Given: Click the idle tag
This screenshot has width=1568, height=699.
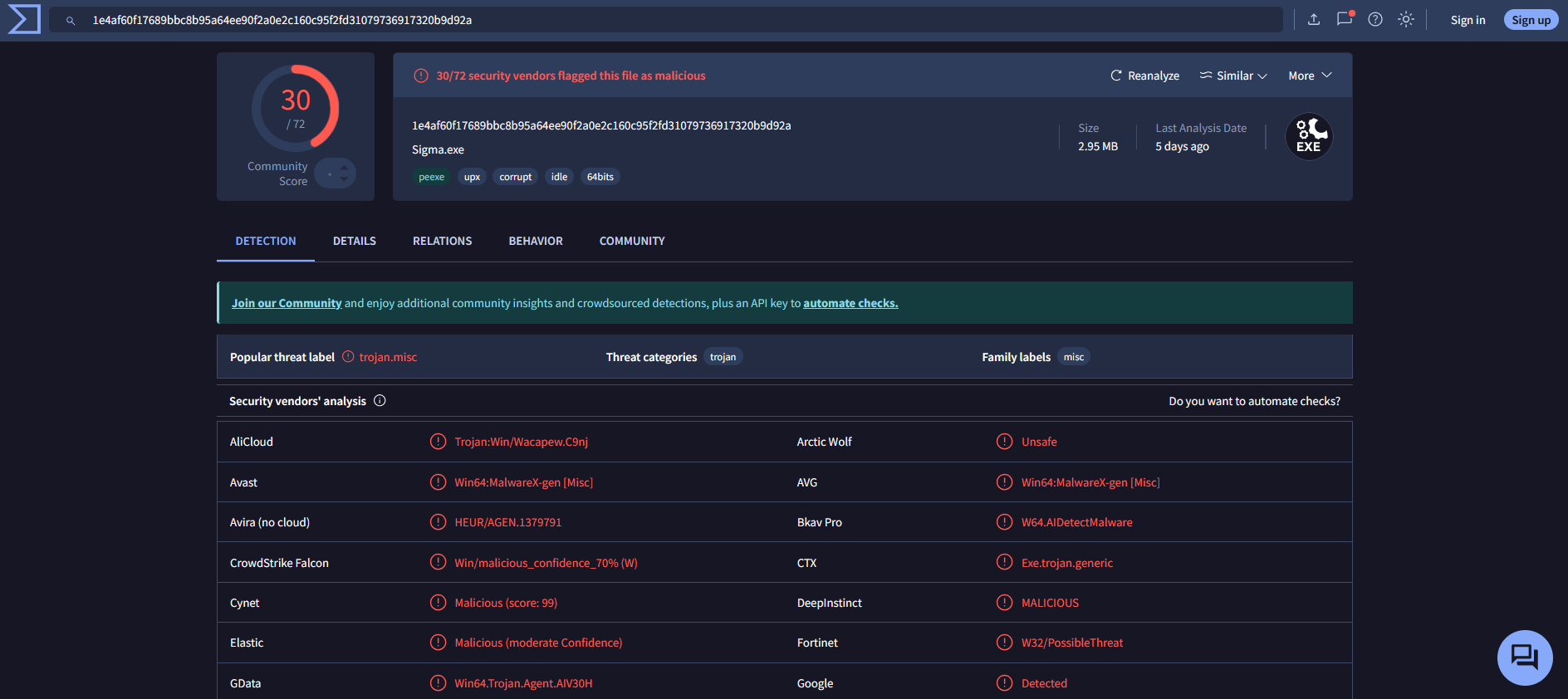Looking at the screenshot, I should [560, 177].
